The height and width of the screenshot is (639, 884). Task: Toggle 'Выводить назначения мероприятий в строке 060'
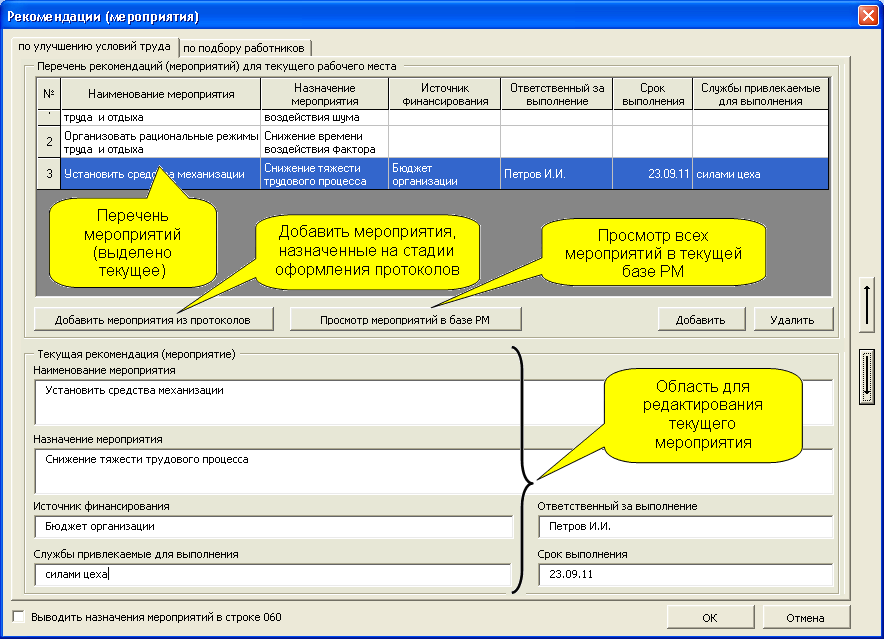(x=19, y=617)
